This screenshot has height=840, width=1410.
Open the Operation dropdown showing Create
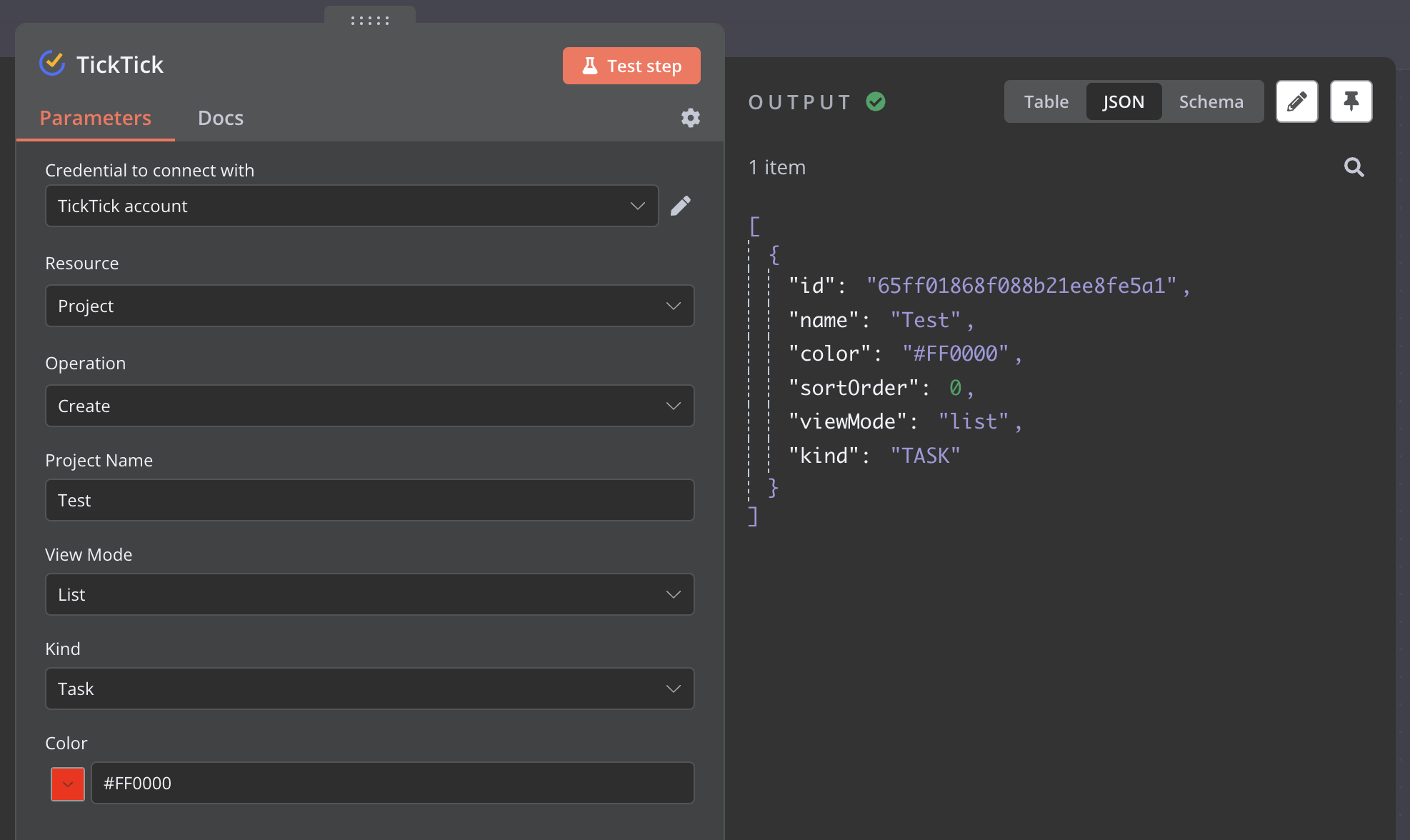pyautogui.click(x=370, y=406)
